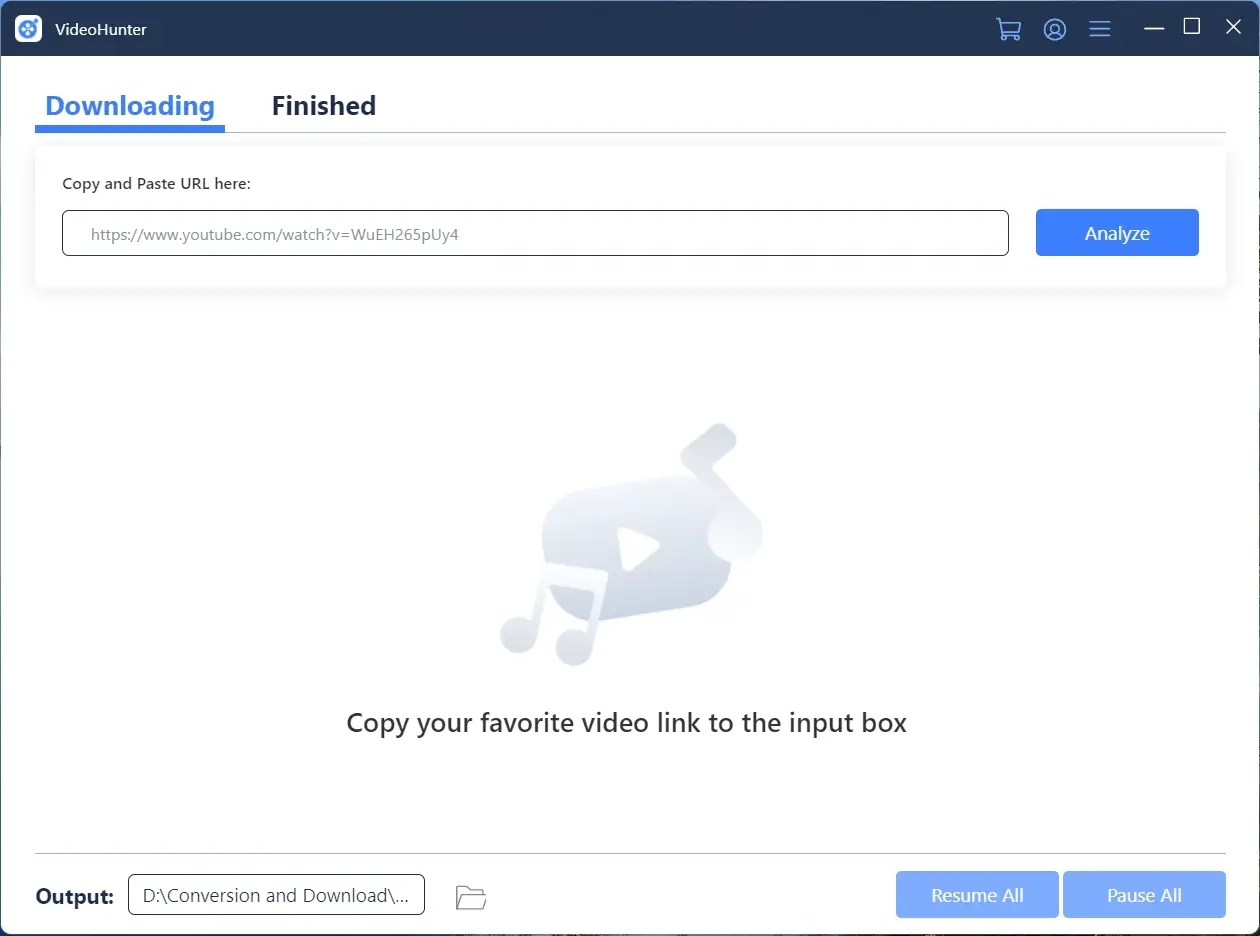Screen dimensions: 1260x936
Task: Select the output path field
Action: pos(276,895)
